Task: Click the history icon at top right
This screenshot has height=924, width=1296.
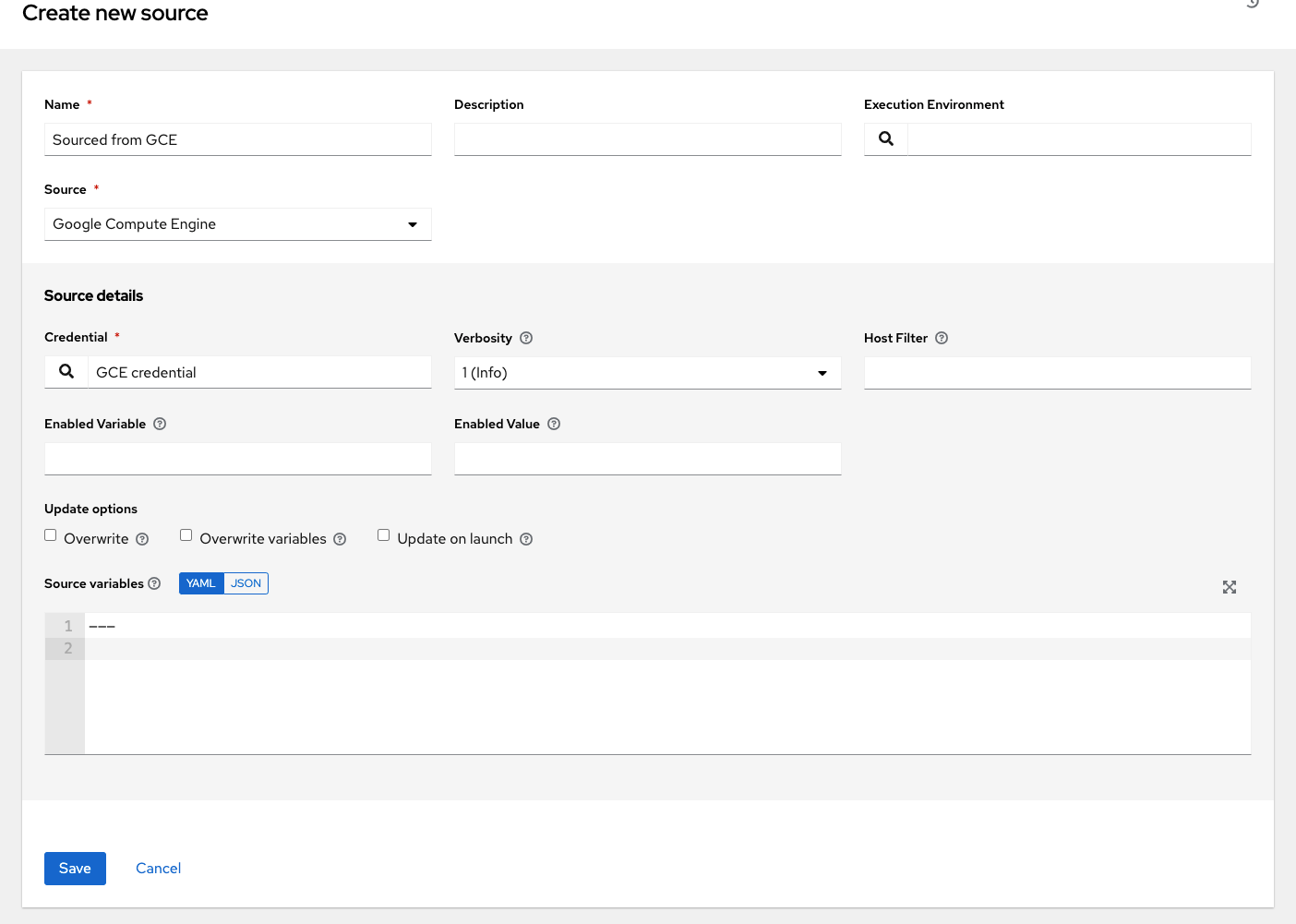Action: click(x=1253, y=5)
